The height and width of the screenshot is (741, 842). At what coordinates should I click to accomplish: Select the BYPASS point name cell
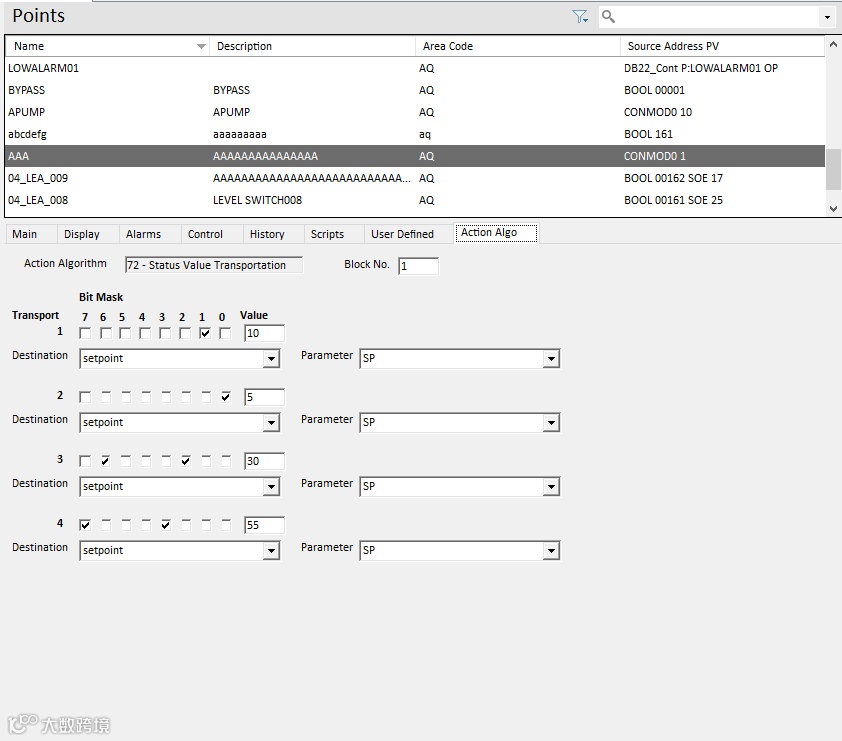click(x=26, y=90)
